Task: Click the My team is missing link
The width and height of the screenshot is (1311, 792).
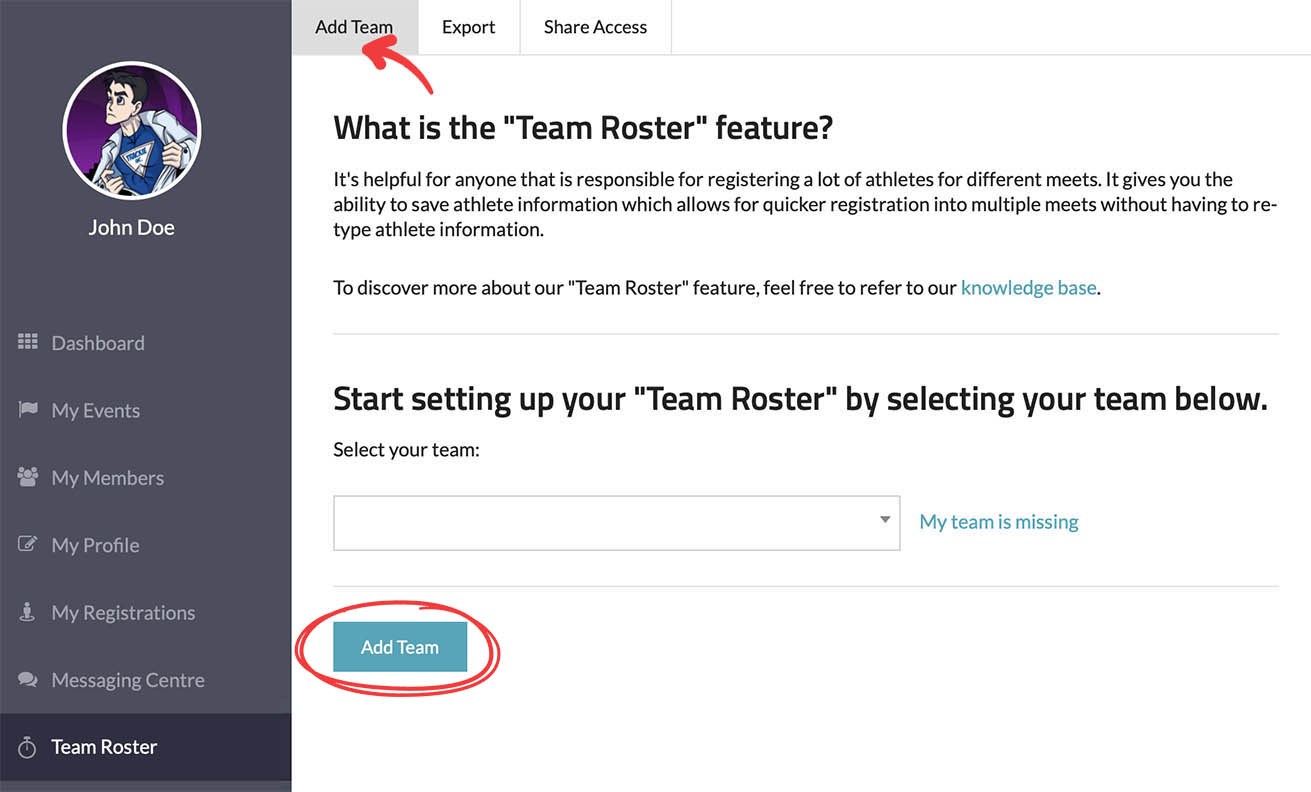Action: coord(998,522)
